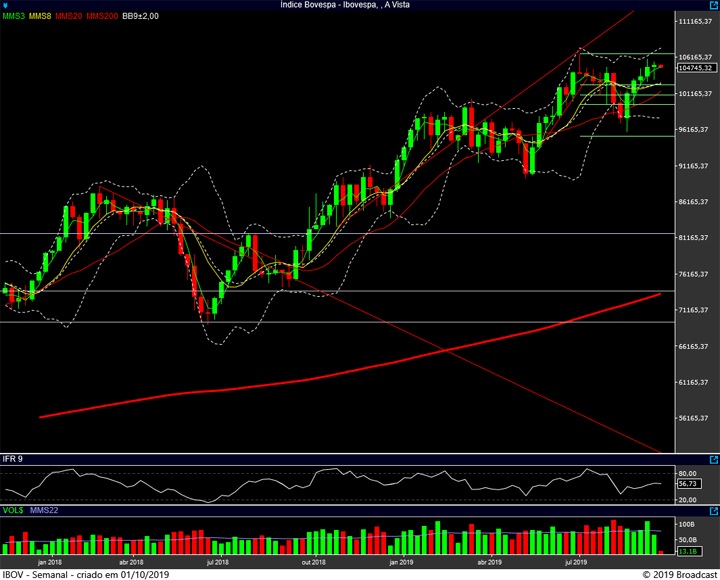
Task: Toggle the MMS8 moving average label
Action: (x=41, y=17)
